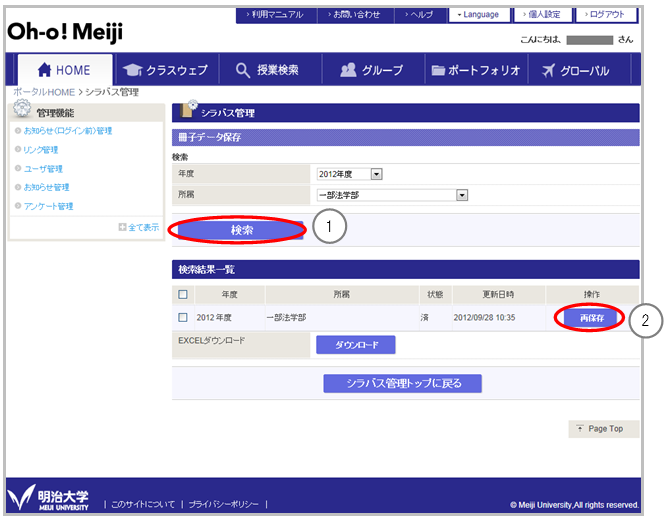Check the 2012年度 一部法学部 row checkbox

(x=183, y=317)
